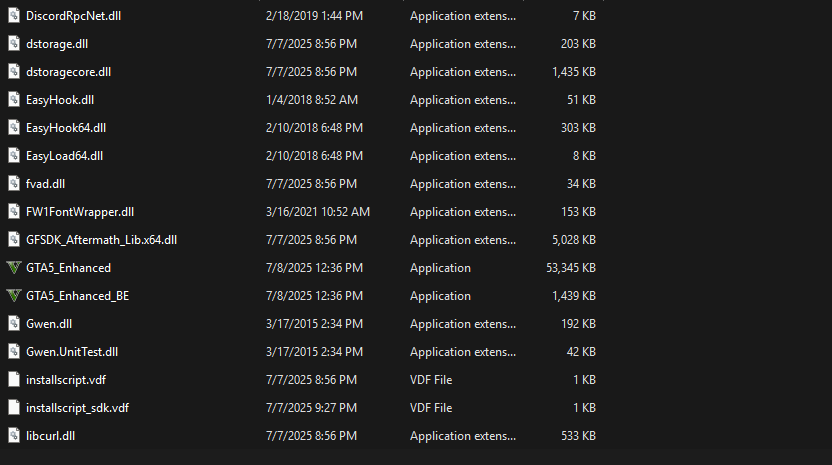Select the fvad.dll file name
832x465 pixels.
(x=46, y=184)
